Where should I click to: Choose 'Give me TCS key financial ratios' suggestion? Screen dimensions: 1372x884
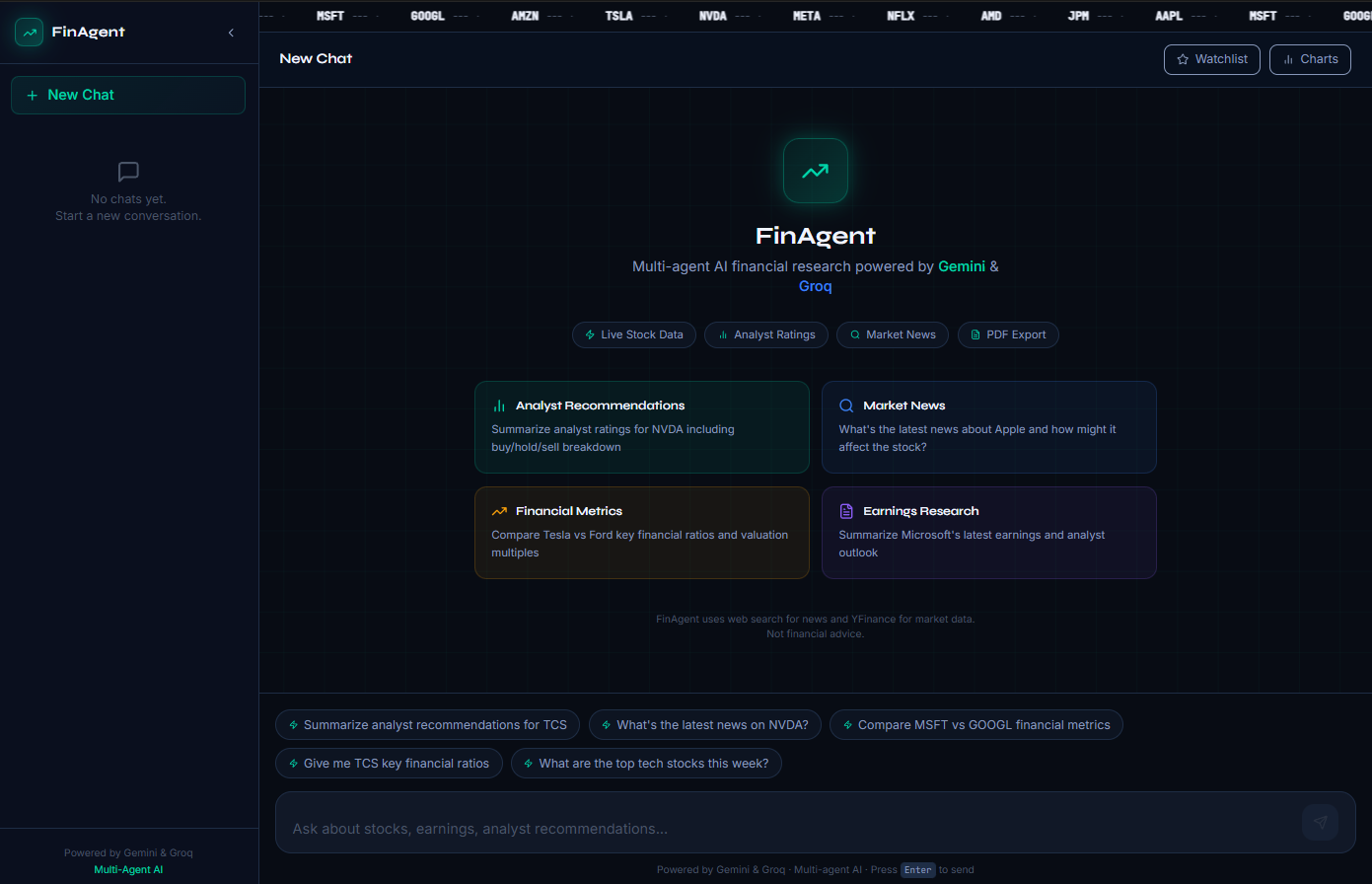389,764
